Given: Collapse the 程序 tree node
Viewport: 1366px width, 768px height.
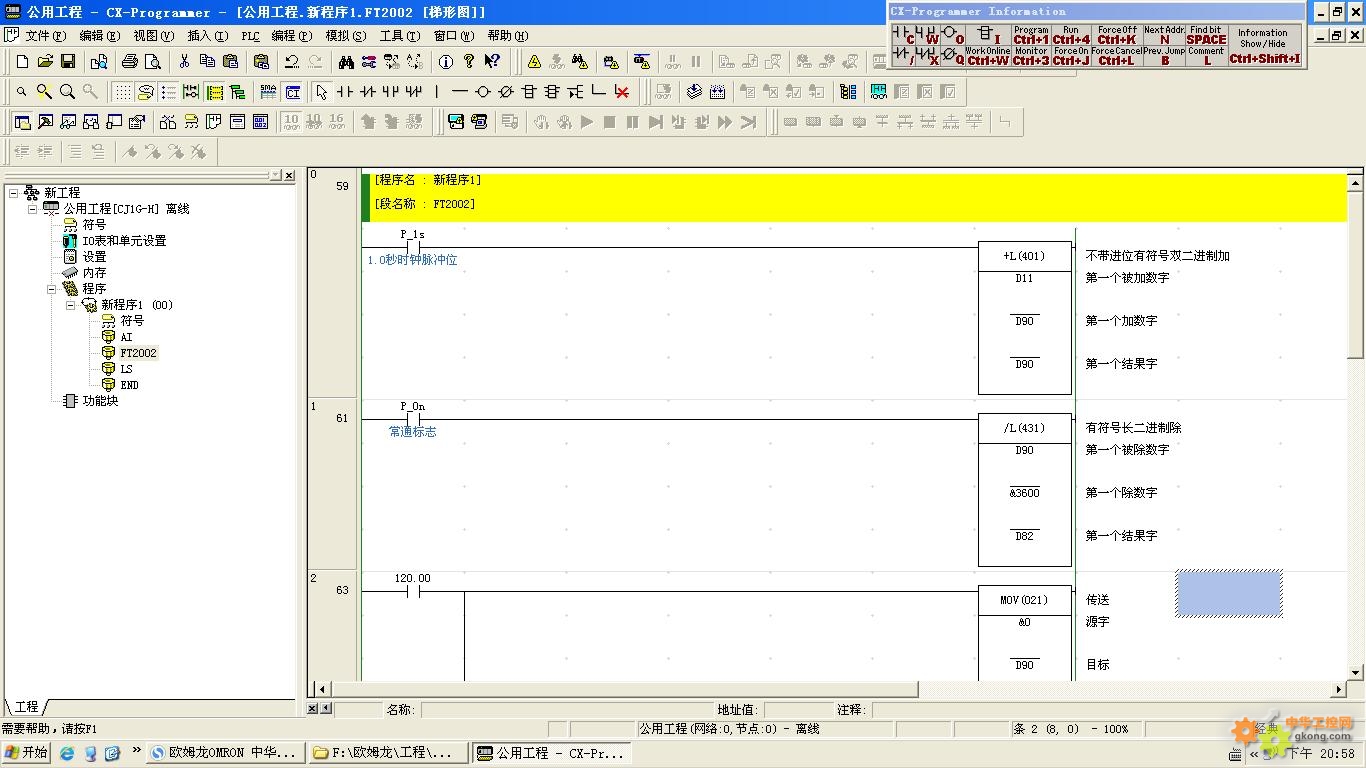Looking at the screenshot, I should (x=51, y=289).
